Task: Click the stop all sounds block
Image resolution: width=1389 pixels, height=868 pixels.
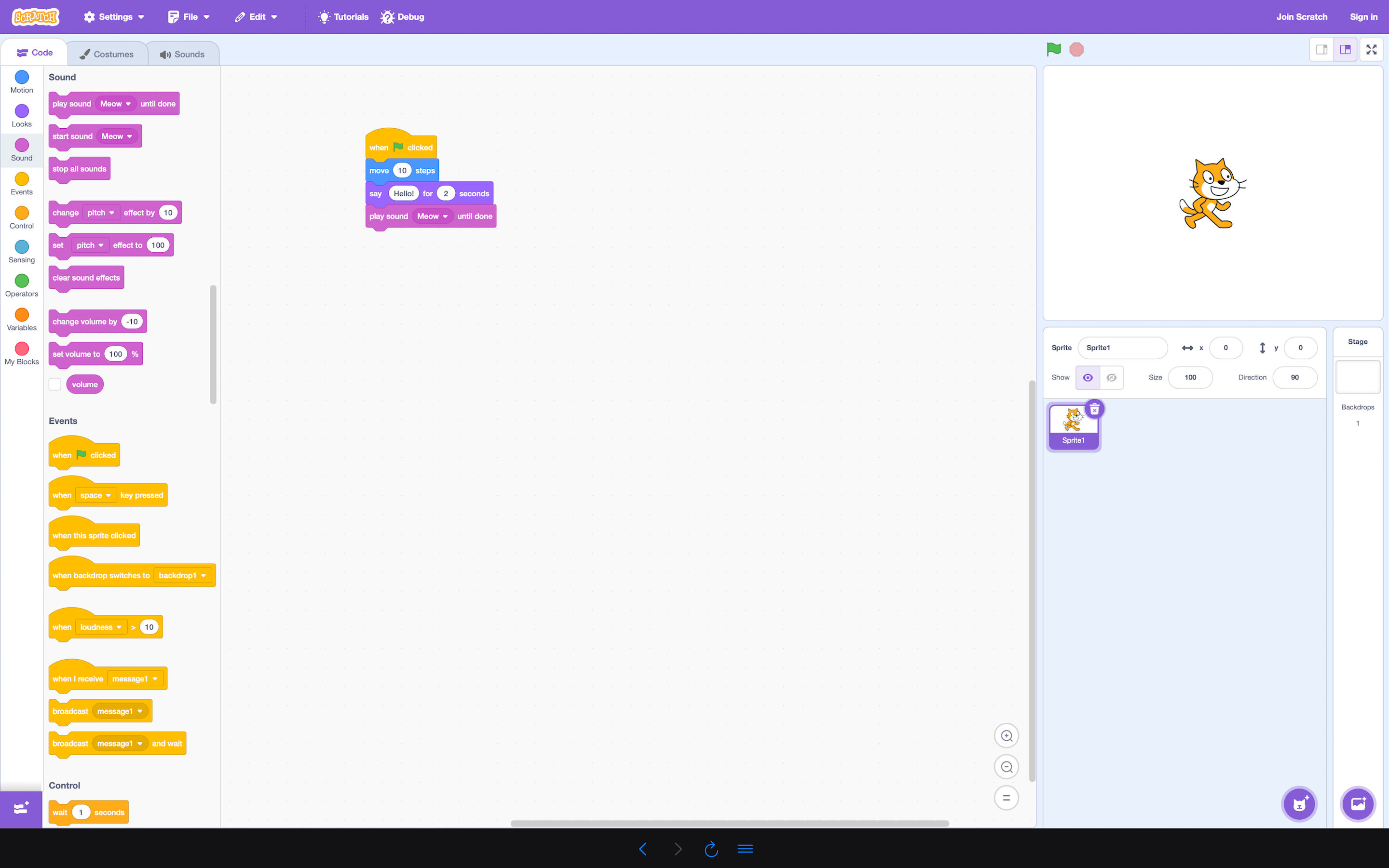Action: [x=79, y=169]
